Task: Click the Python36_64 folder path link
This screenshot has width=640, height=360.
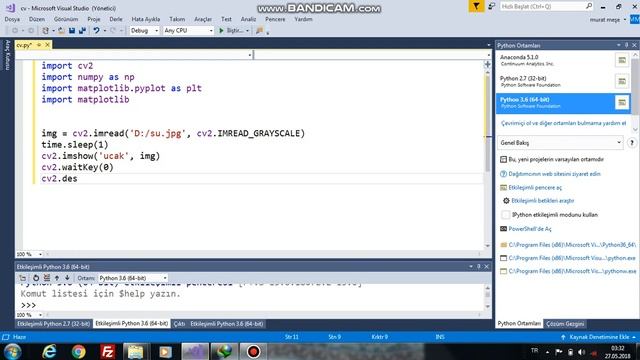Action: coord(572,245)
